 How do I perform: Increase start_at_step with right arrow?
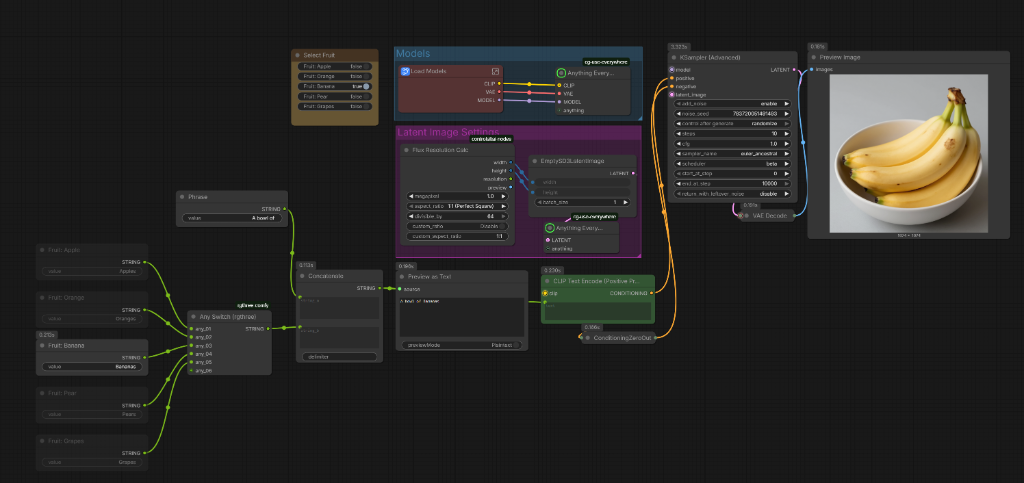786,174
